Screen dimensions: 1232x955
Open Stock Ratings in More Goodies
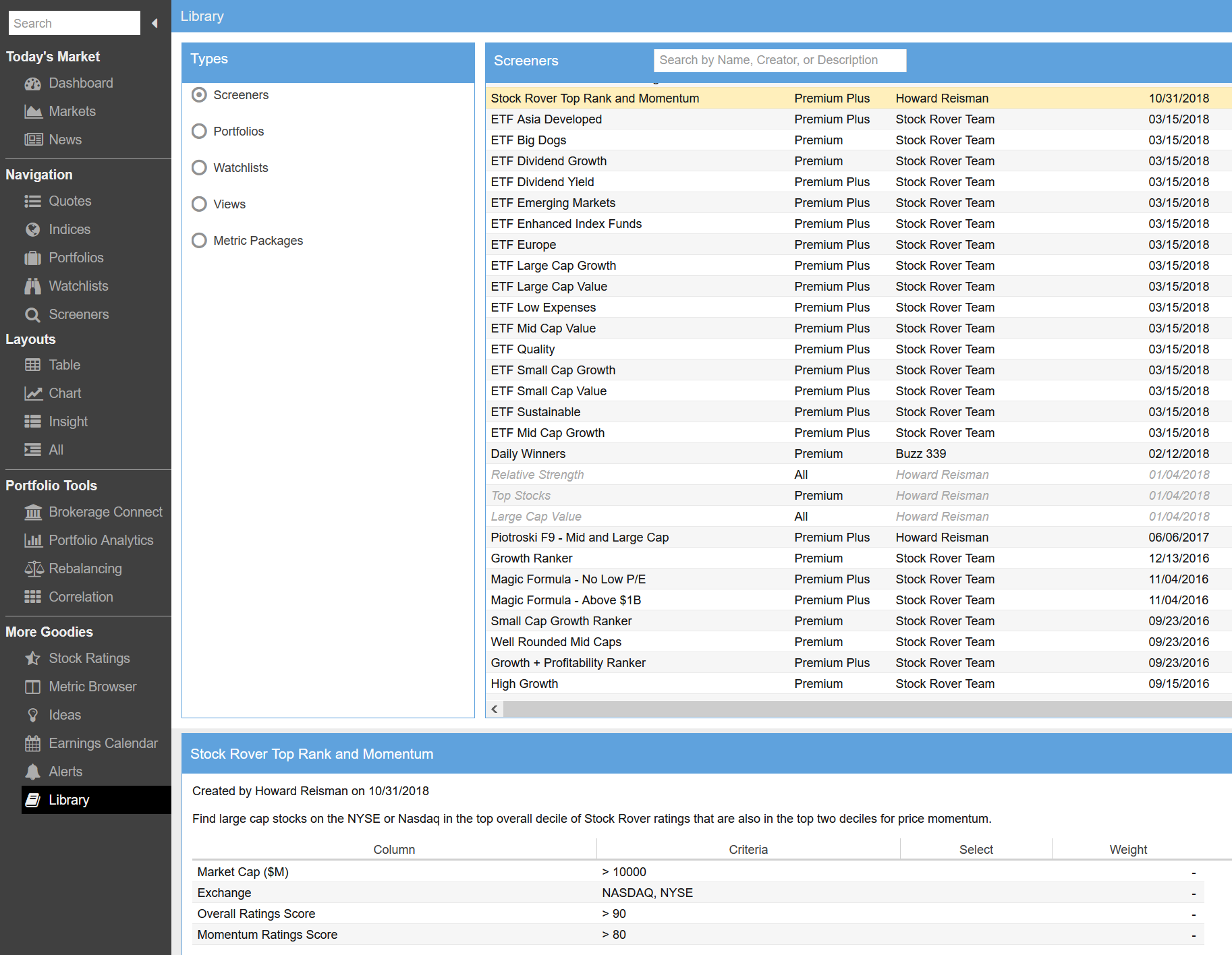tap(90, 659)
